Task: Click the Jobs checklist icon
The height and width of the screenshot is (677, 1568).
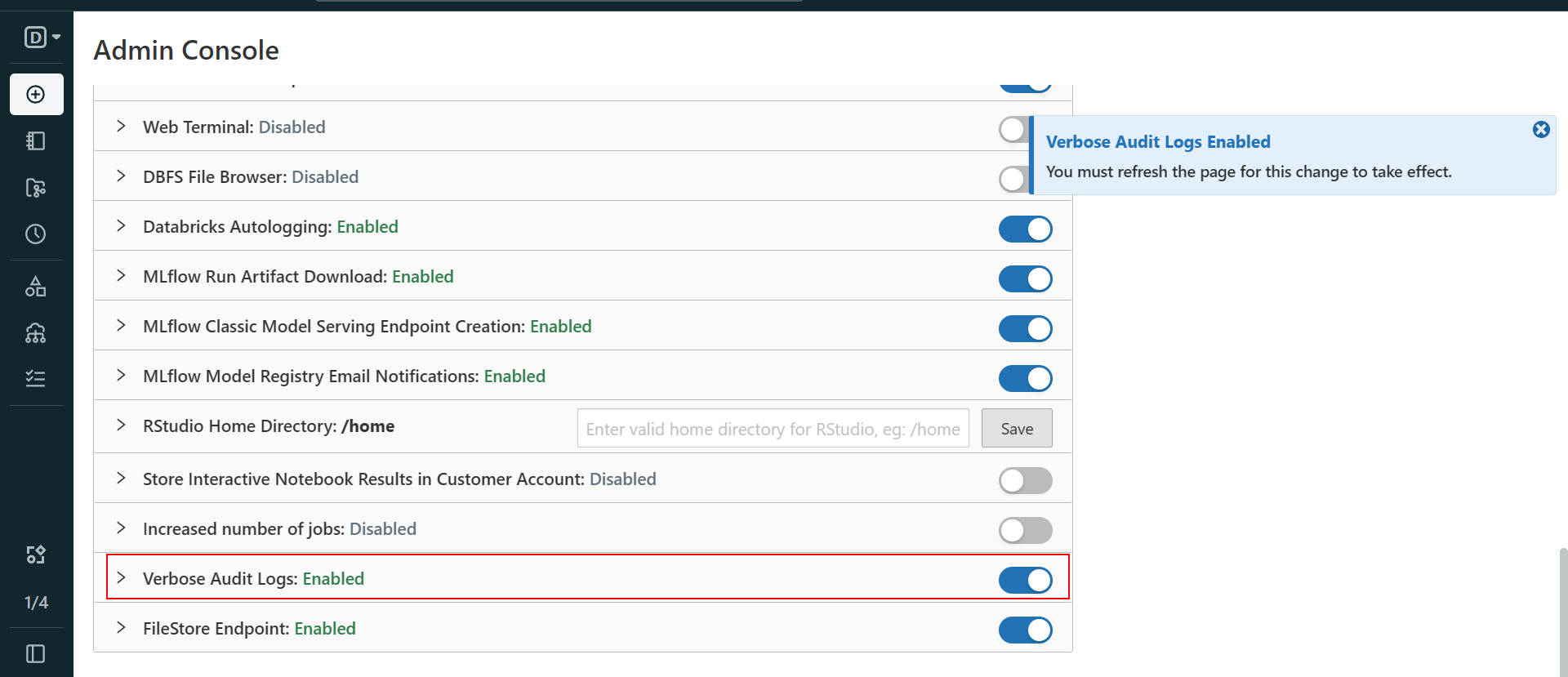Action: 36,378
